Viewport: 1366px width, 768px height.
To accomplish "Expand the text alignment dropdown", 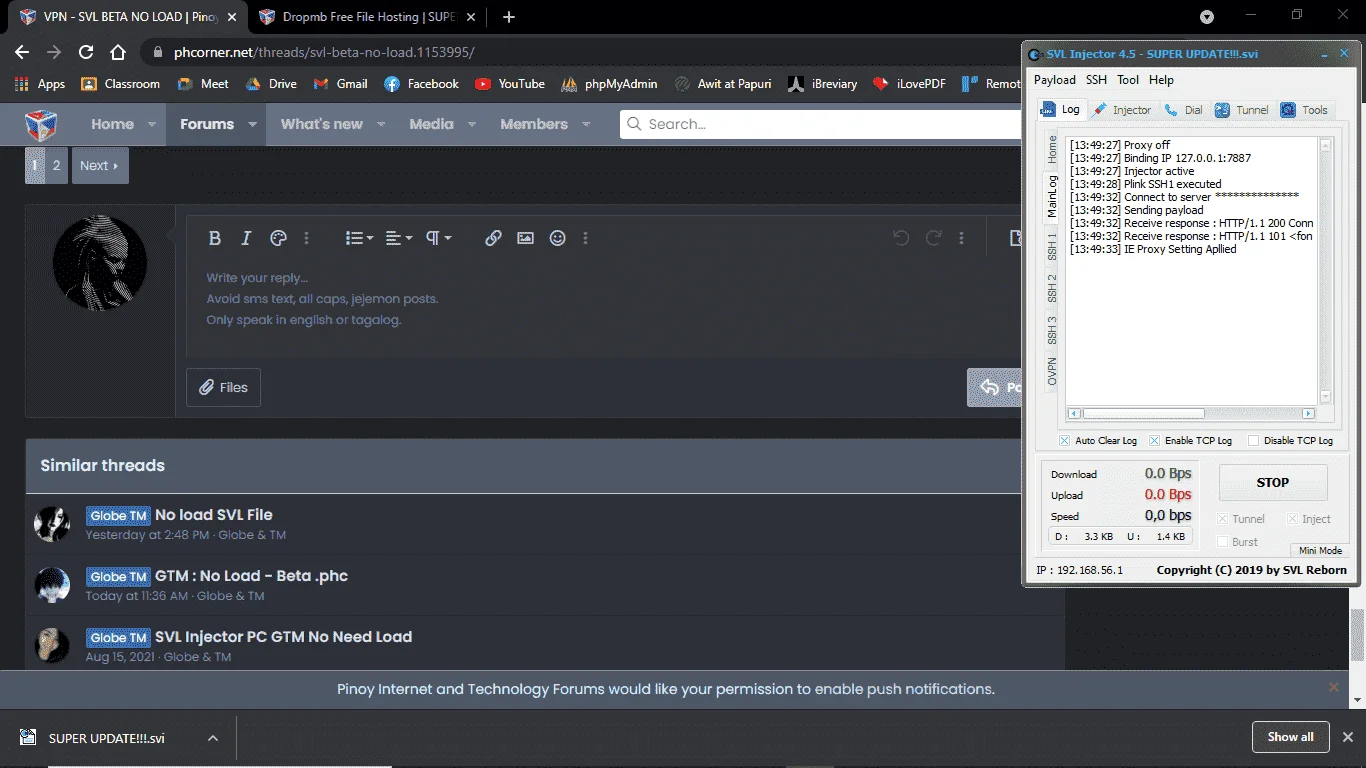I will 399,238.
